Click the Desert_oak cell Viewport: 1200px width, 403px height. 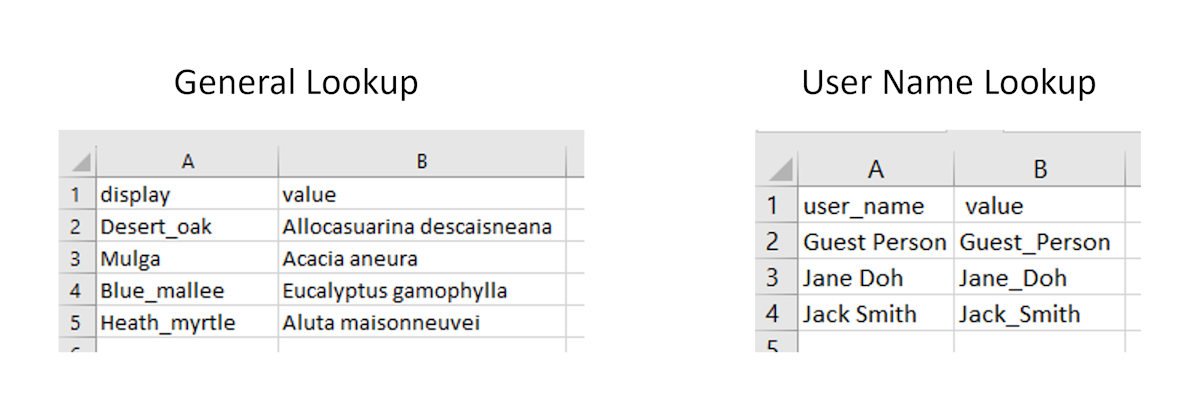[x=187, y=227]
